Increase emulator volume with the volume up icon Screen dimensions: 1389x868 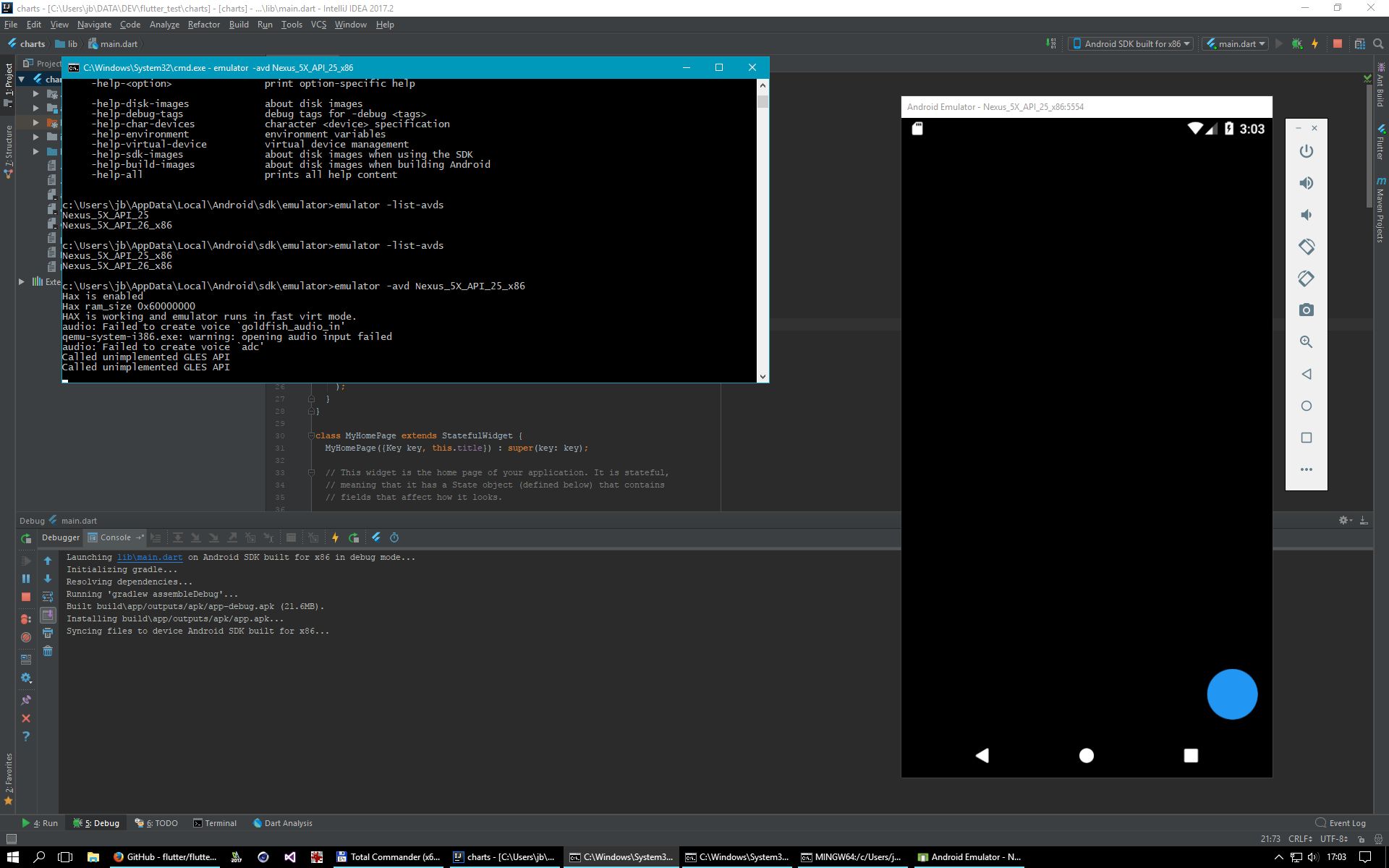(x=1307, y=183)
